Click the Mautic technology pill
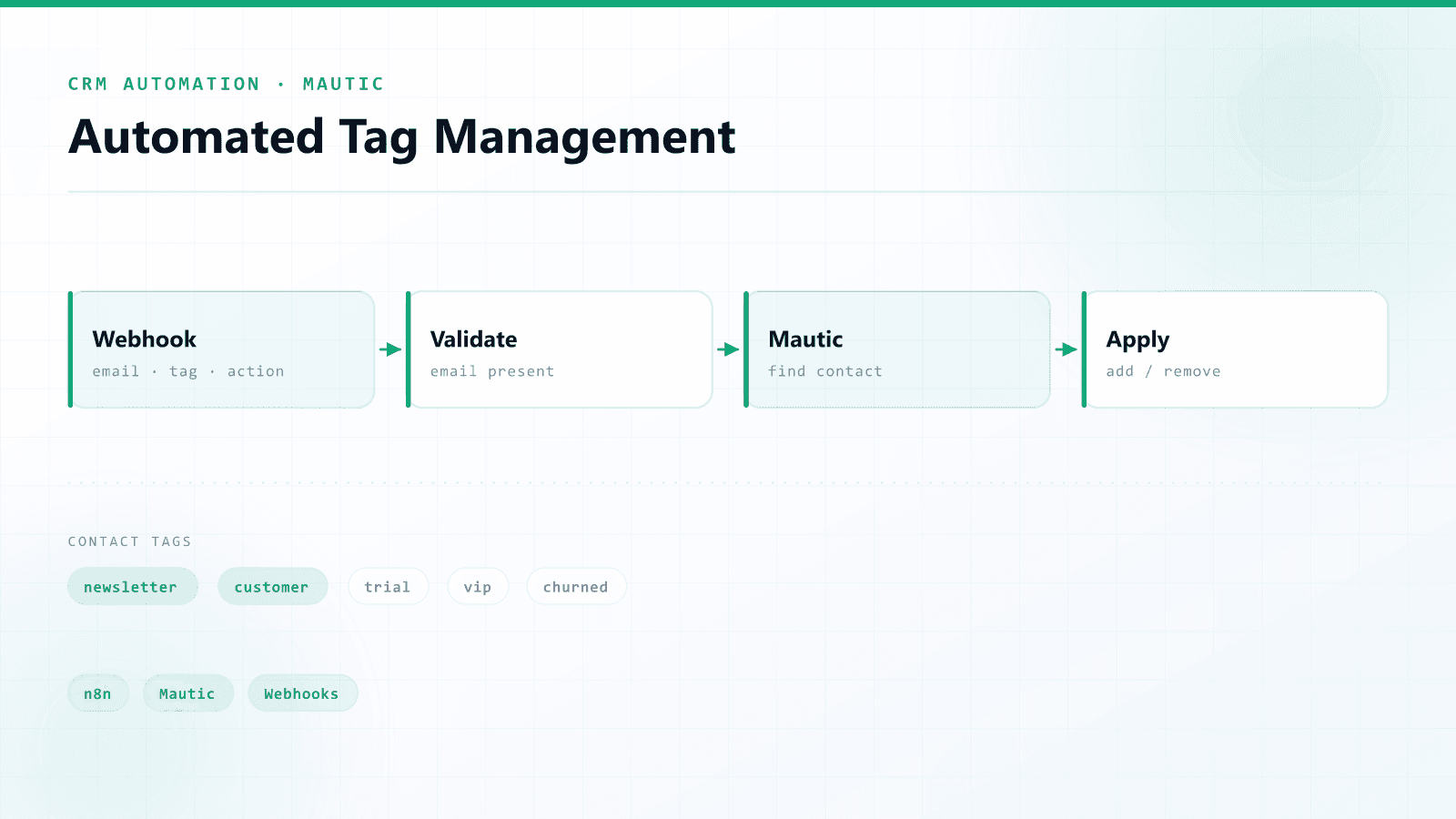The height and width of the screenshot is (819, 1456). point(187,693)
